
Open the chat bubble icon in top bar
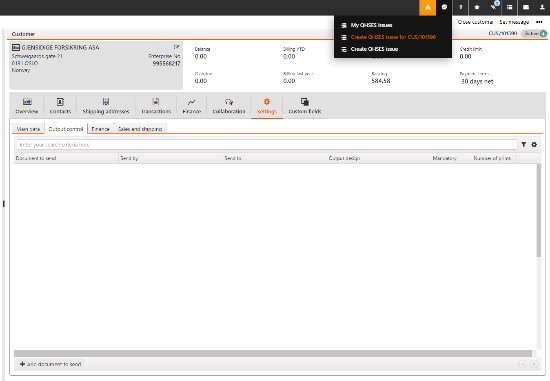click(444, 7)
